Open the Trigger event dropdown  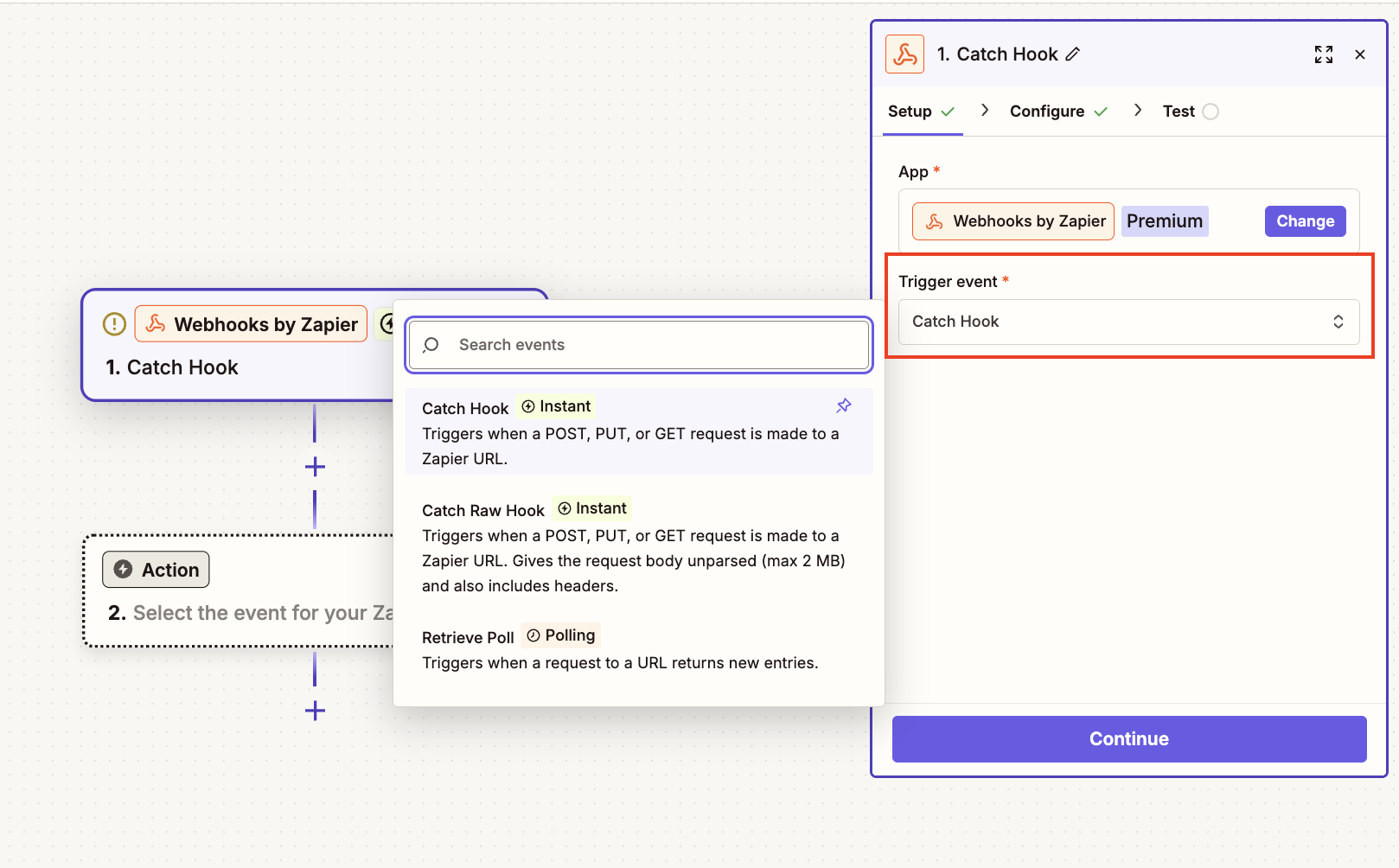[x=1128, y=322]
